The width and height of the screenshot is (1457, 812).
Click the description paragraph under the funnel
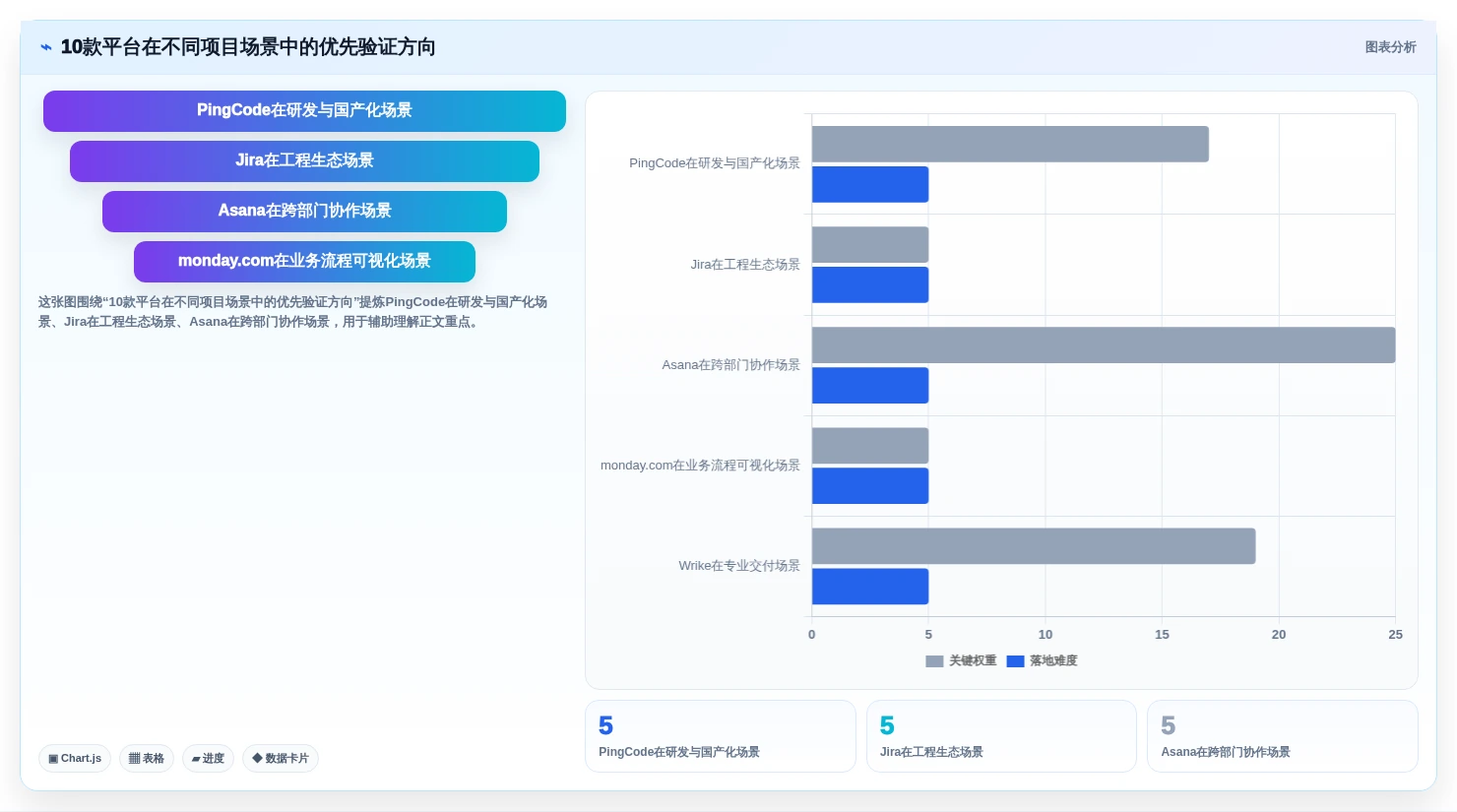click(292, 312)
